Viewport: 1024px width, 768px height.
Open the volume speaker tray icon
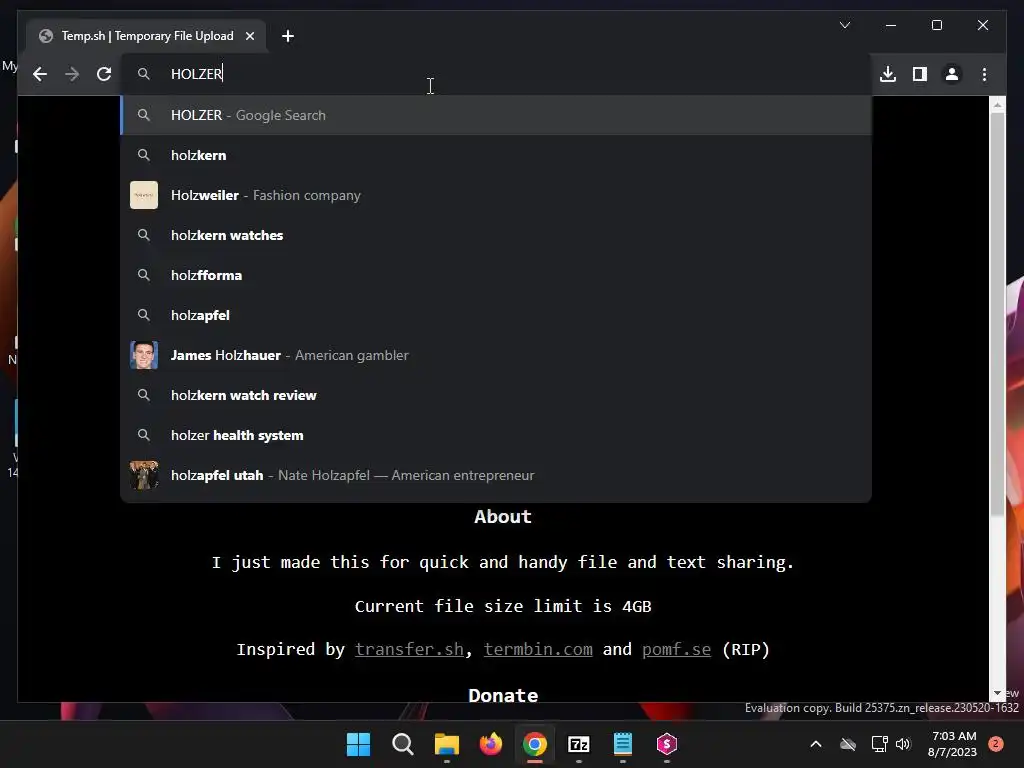903,744
